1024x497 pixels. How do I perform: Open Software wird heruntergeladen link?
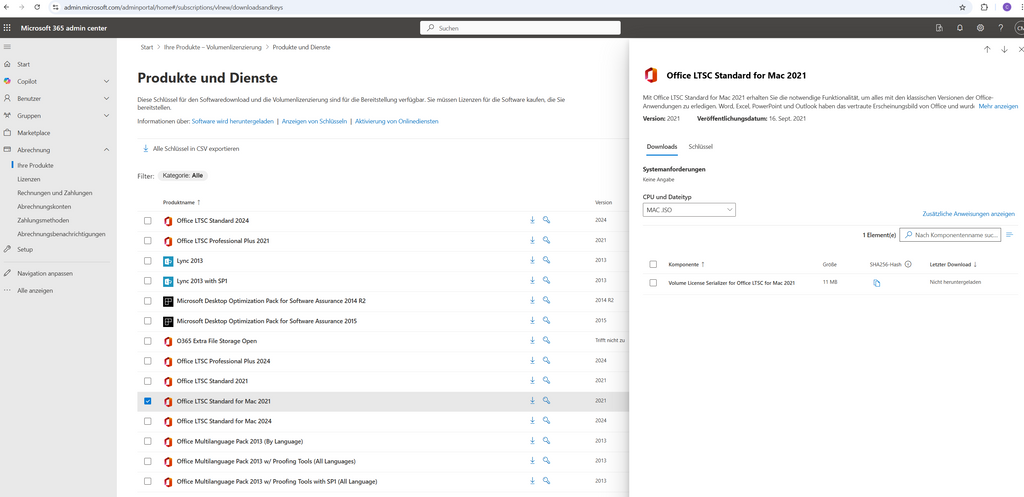[232, 121]
